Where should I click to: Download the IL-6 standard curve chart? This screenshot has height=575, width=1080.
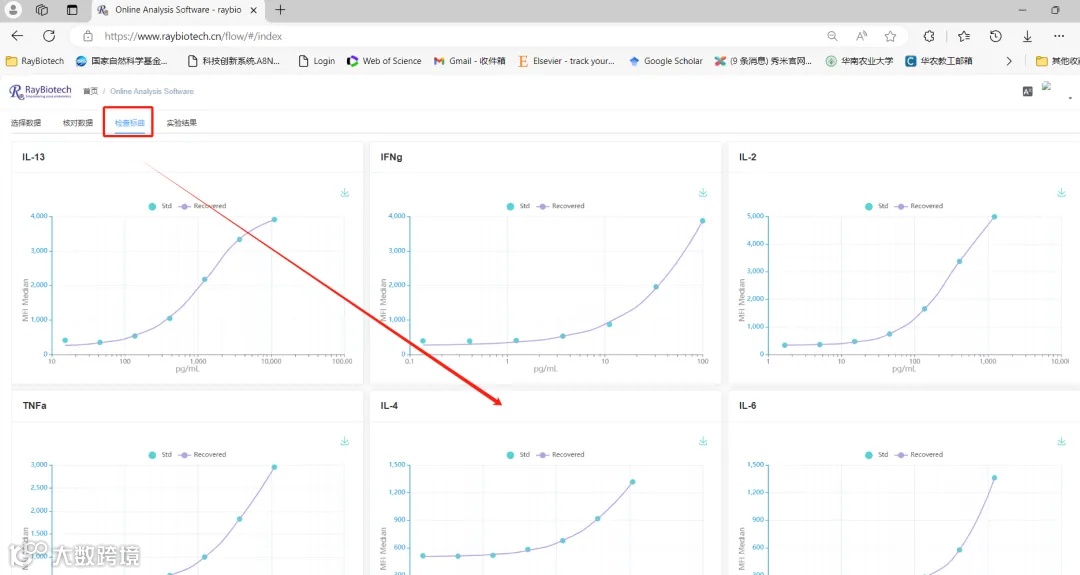[x=1061, y=441]
